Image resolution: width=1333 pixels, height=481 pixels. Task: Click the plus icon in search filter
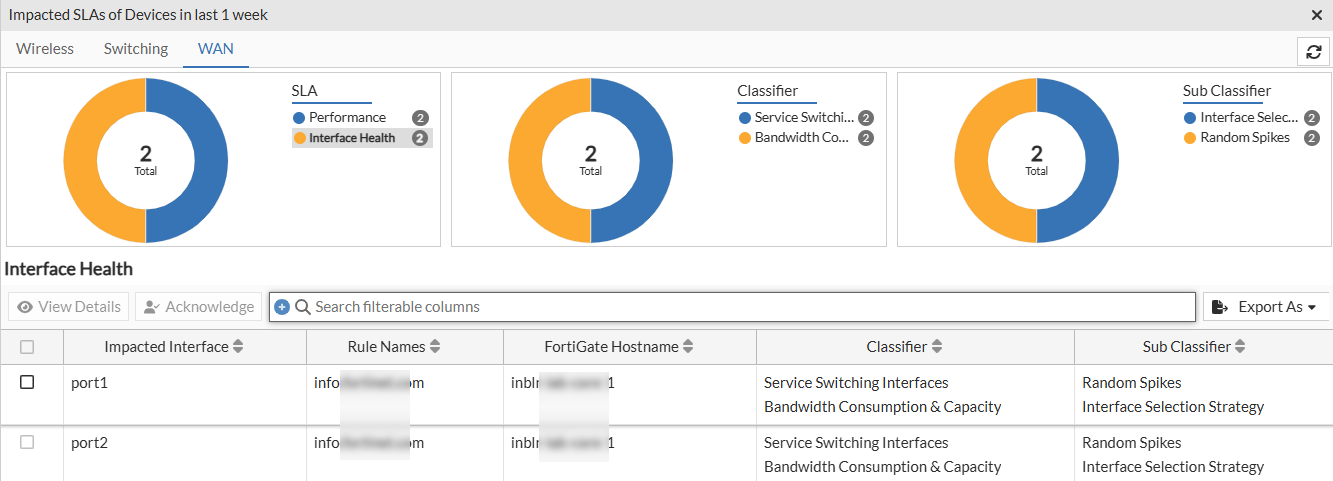click(x=282, y=307)
